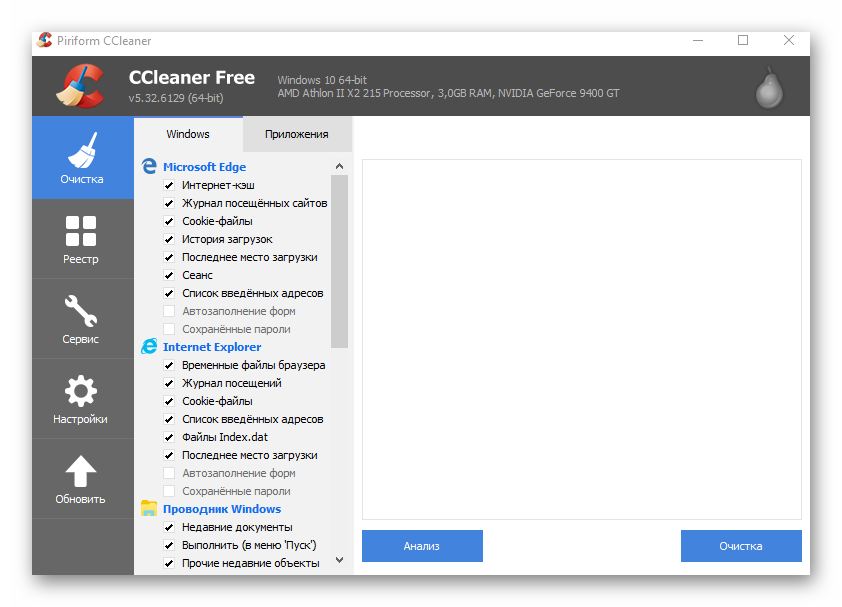
Task: Open the Очистка cleaner section in sidebar
Action: [82, 158]
